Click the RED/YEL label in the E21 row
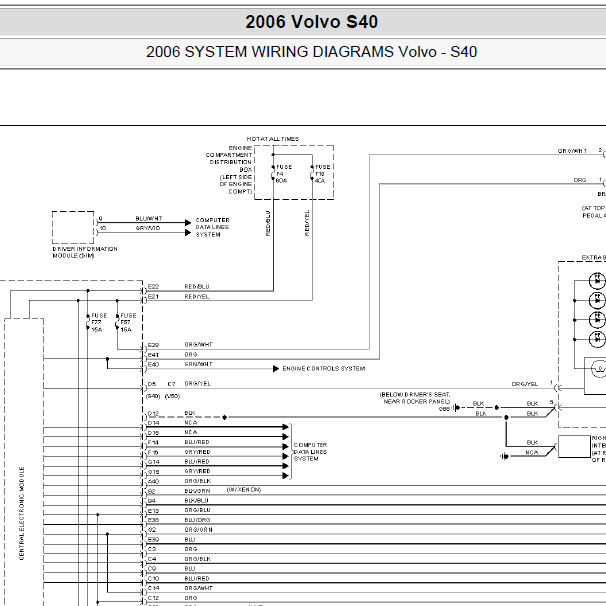Screen dimensions: 606x606 tap(197, 296)
